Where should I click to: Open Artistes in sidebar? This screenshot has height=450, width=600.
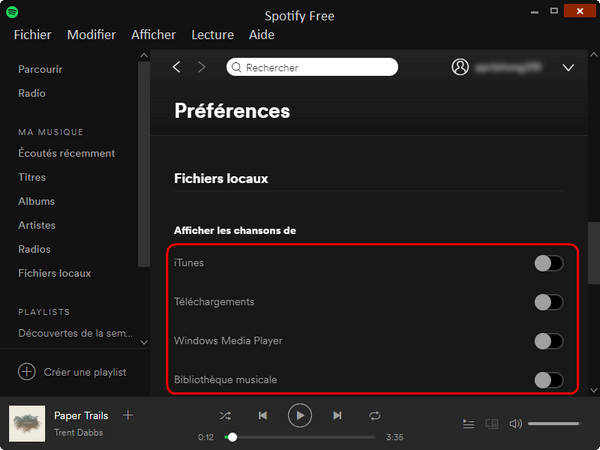pos(37,225)
